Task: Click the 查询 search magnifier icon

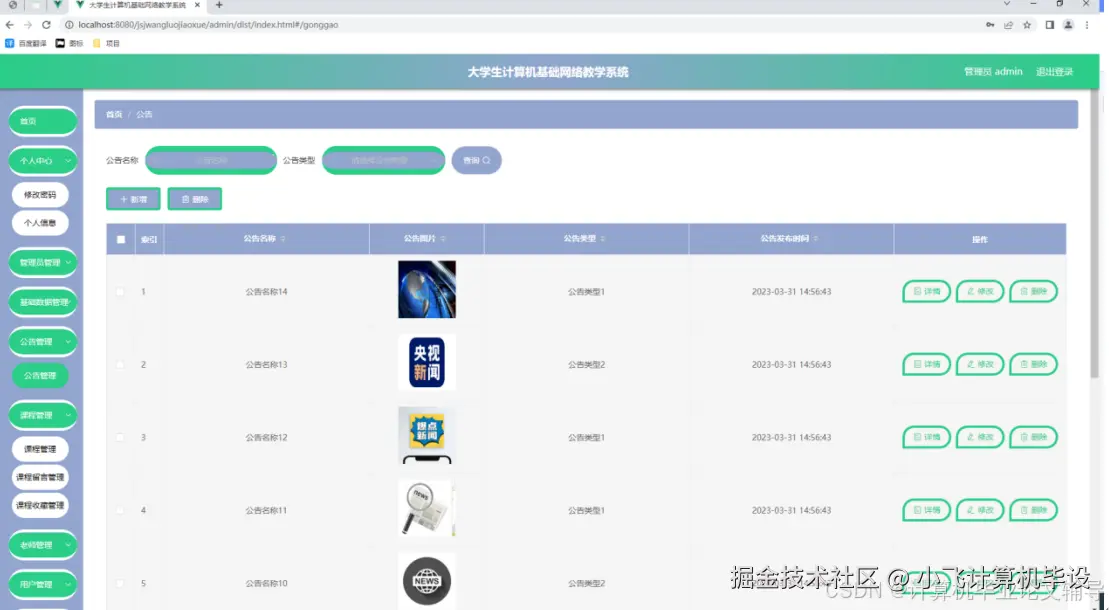Action: (x=486, y=160)
